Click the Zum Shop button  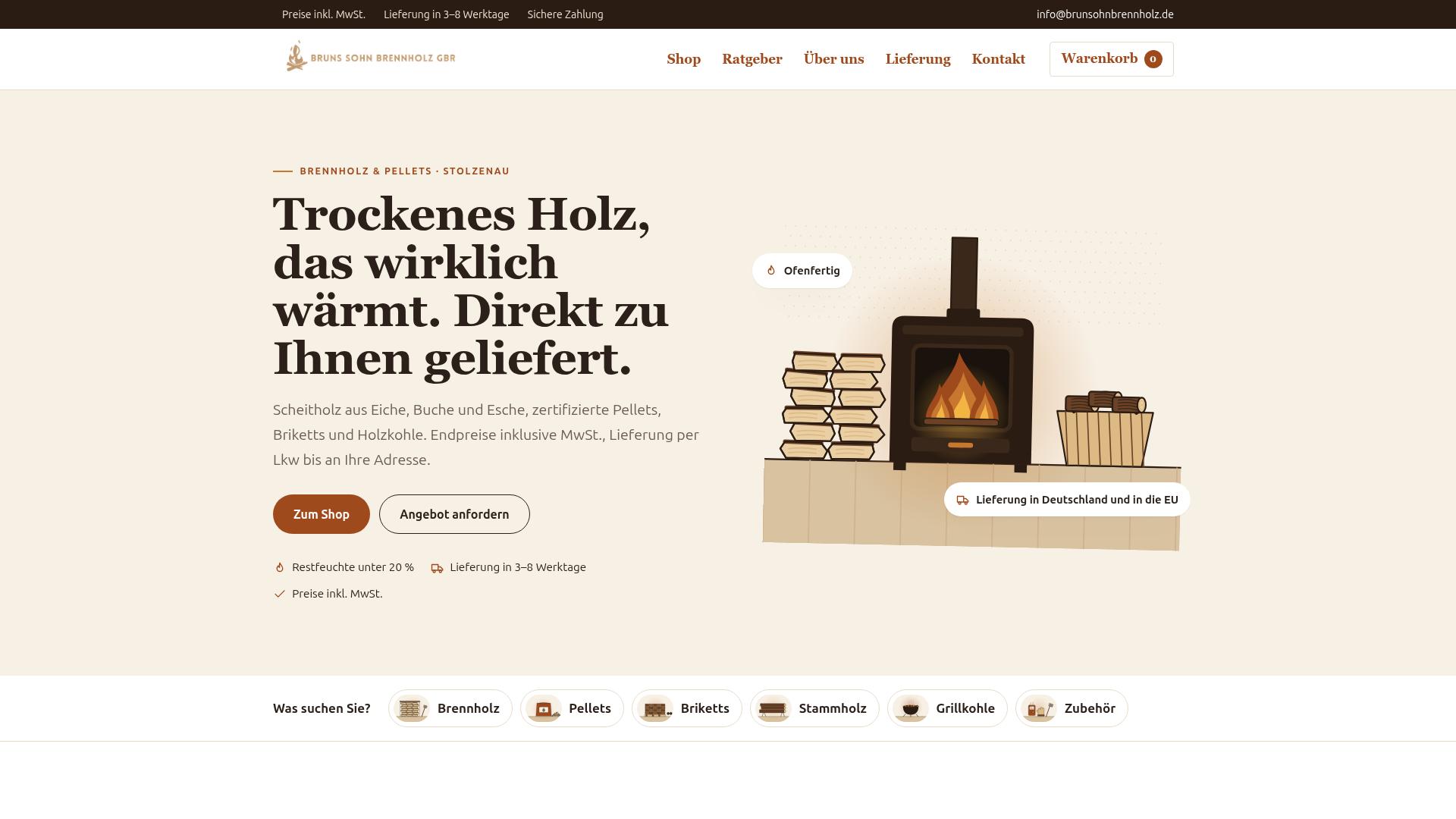coord(321,514)
